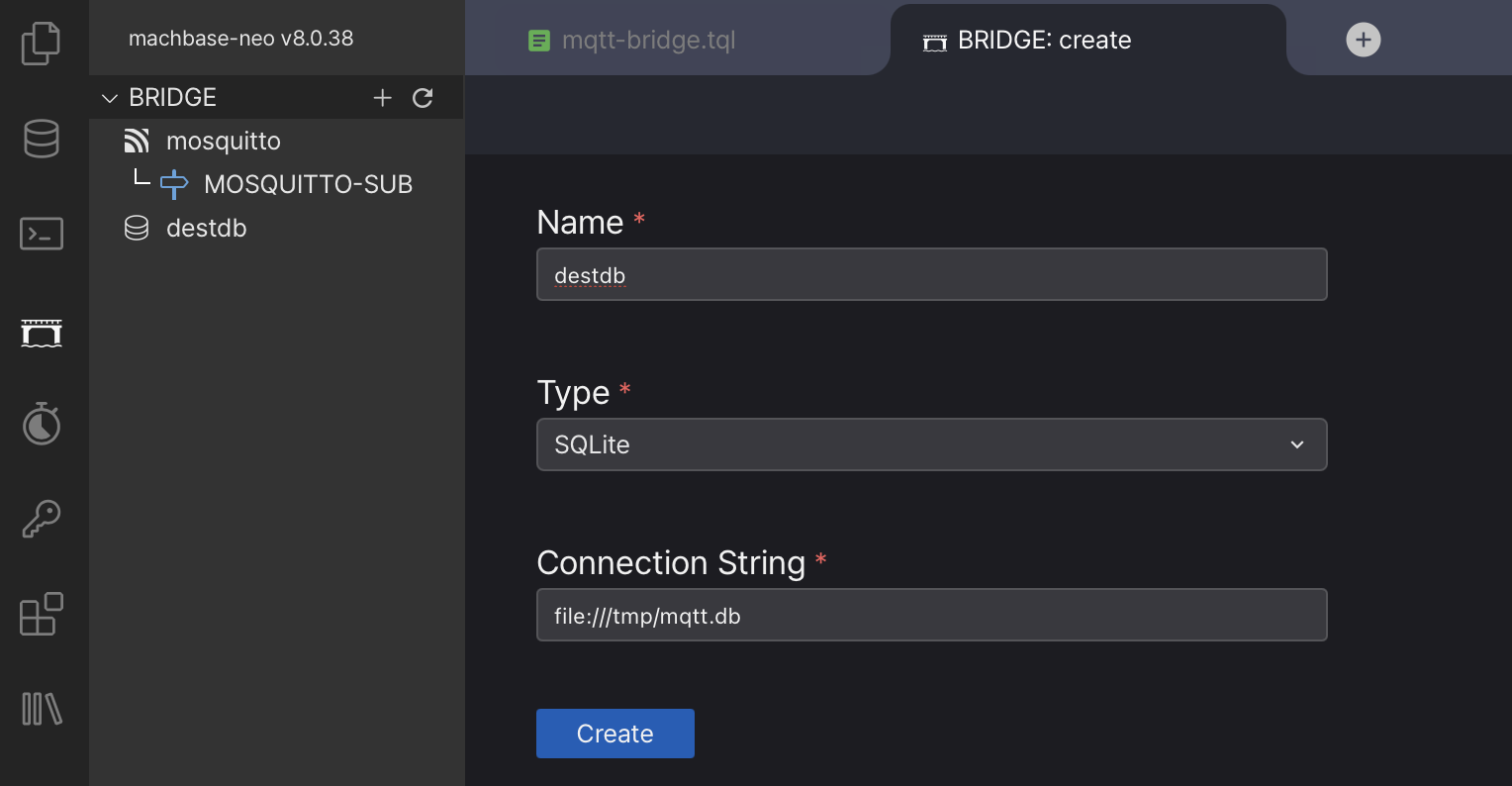Image resolution: width=1512 pixels, height=786 pixels.
Task: Select the destdb bridge in tree
Action: pos(206,228)
